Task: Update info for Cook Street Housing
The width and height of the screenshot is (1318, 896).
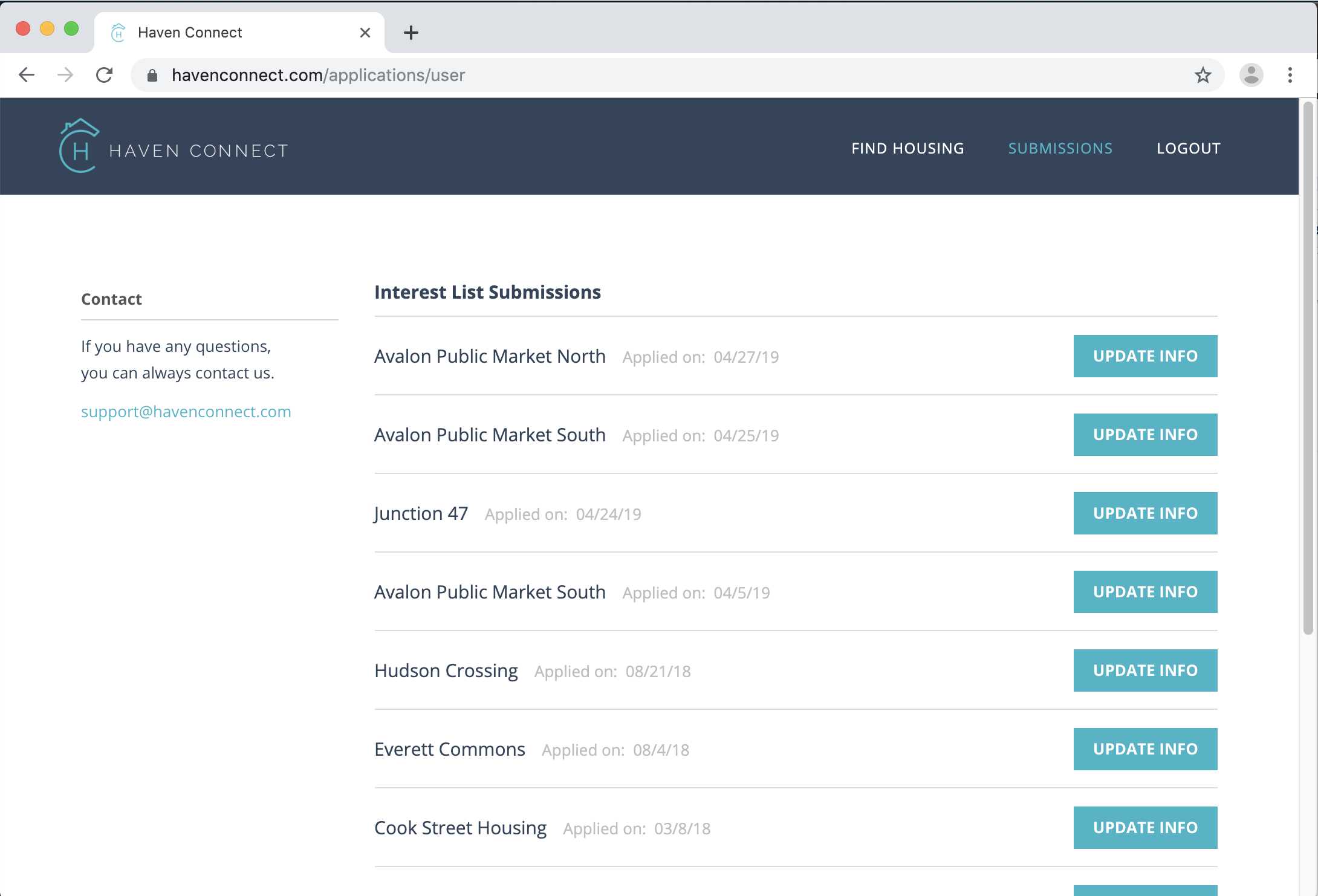Action: point(1144,827)
